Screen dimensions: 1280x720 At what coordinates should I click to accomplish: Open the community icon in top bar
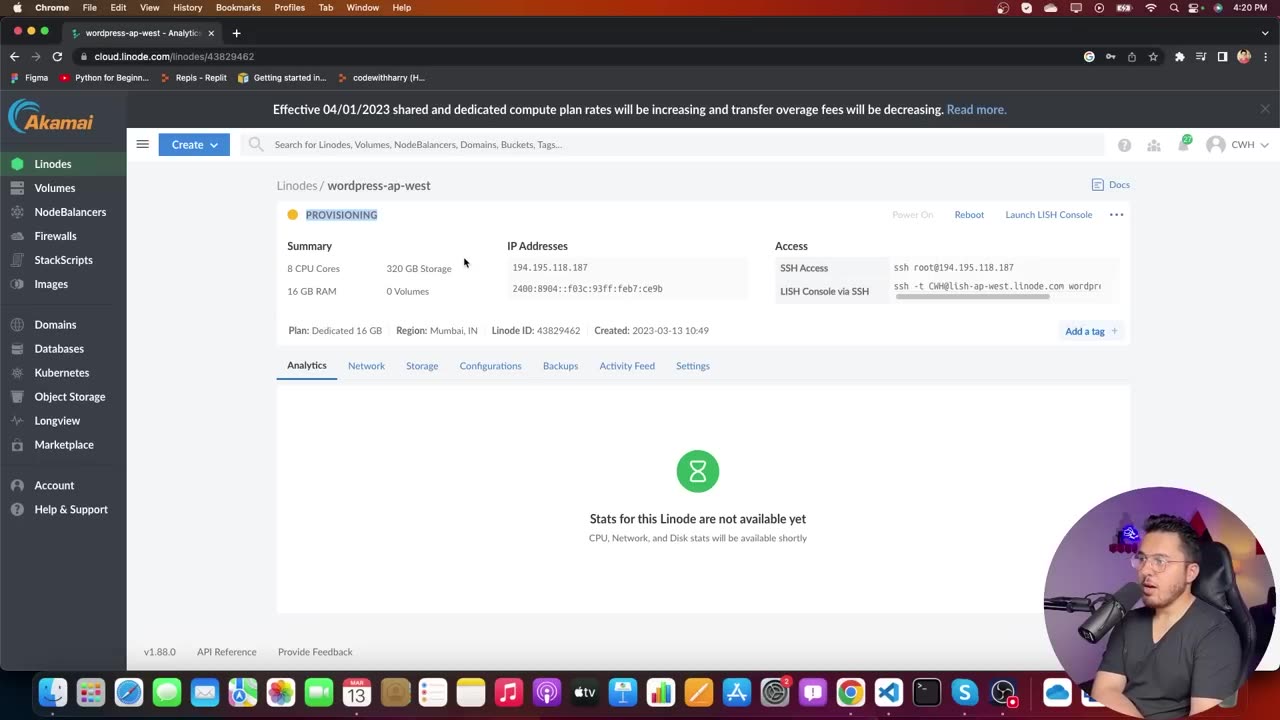(1154, 145)
